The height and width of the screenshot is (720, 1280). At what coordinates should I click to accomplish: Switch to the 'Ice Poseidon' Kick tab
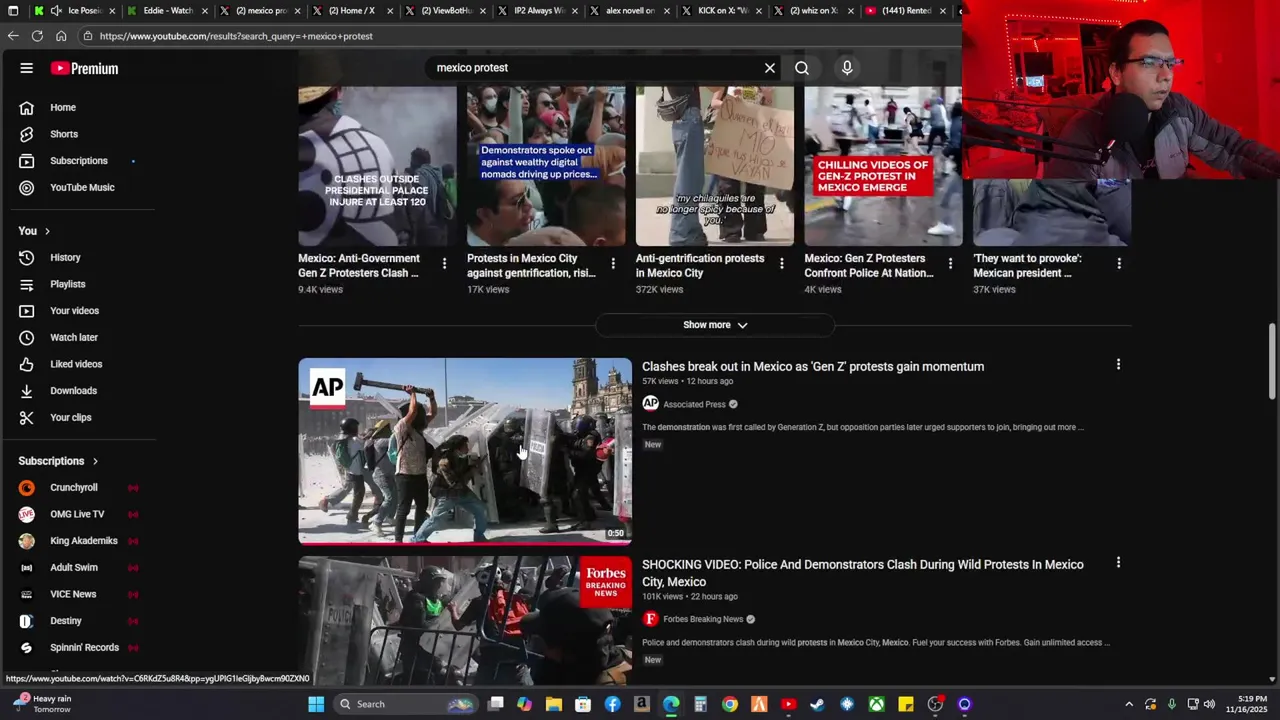(77, 11)
